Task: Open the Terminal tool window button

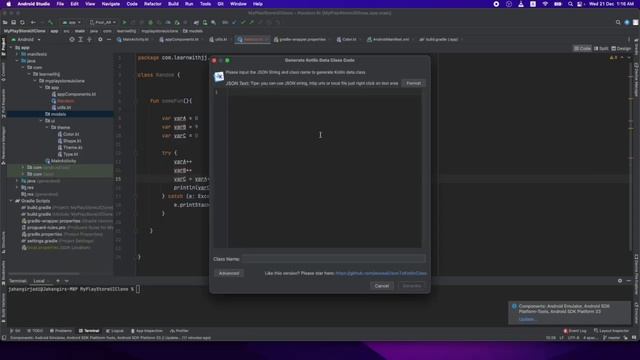Action: tap(89, 331)
